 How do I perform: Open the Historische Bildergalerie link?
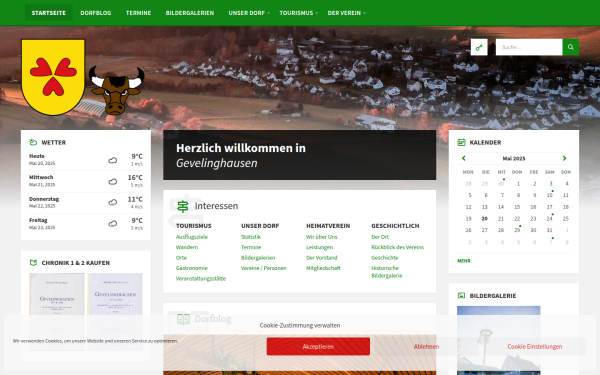tap(386, 272)
